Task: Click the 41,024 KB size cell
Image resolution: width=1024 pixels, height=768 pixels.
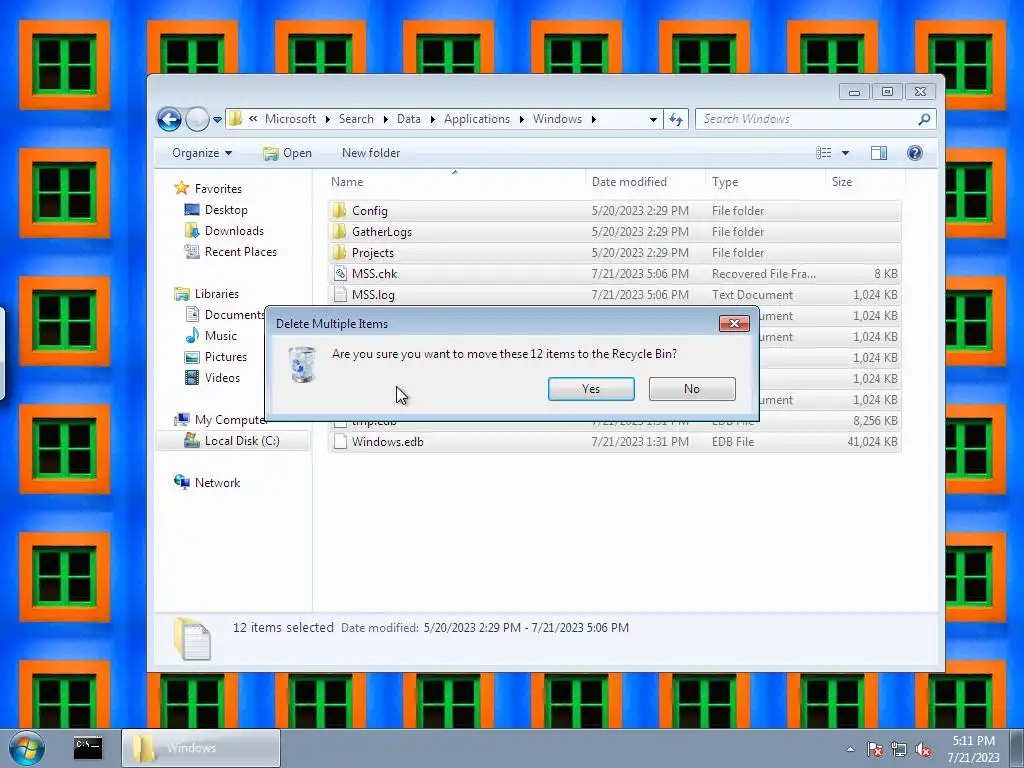Action: click(x=872, y=441)
